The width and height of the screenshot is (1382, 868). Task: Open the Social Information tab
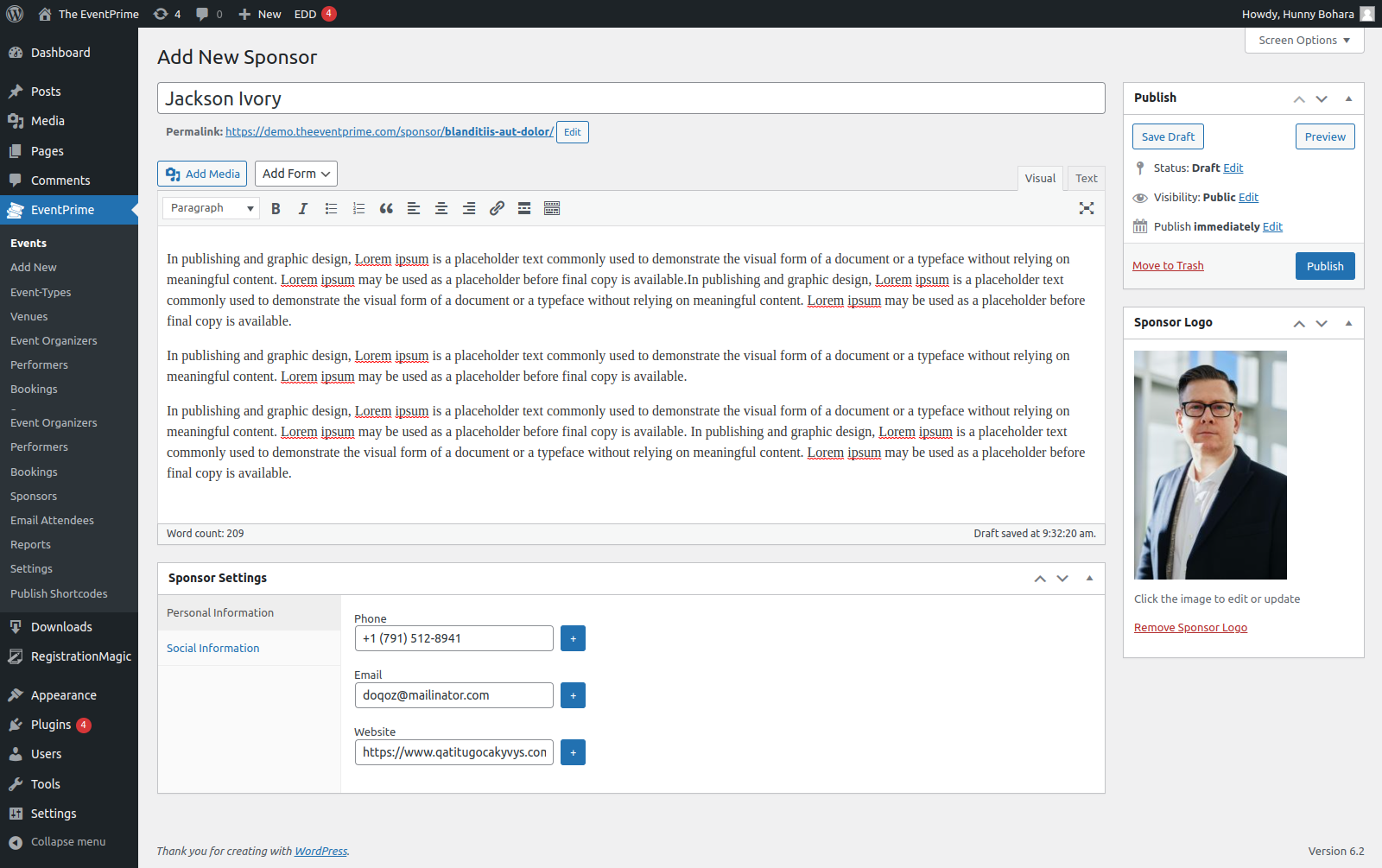tap(213, 649)
